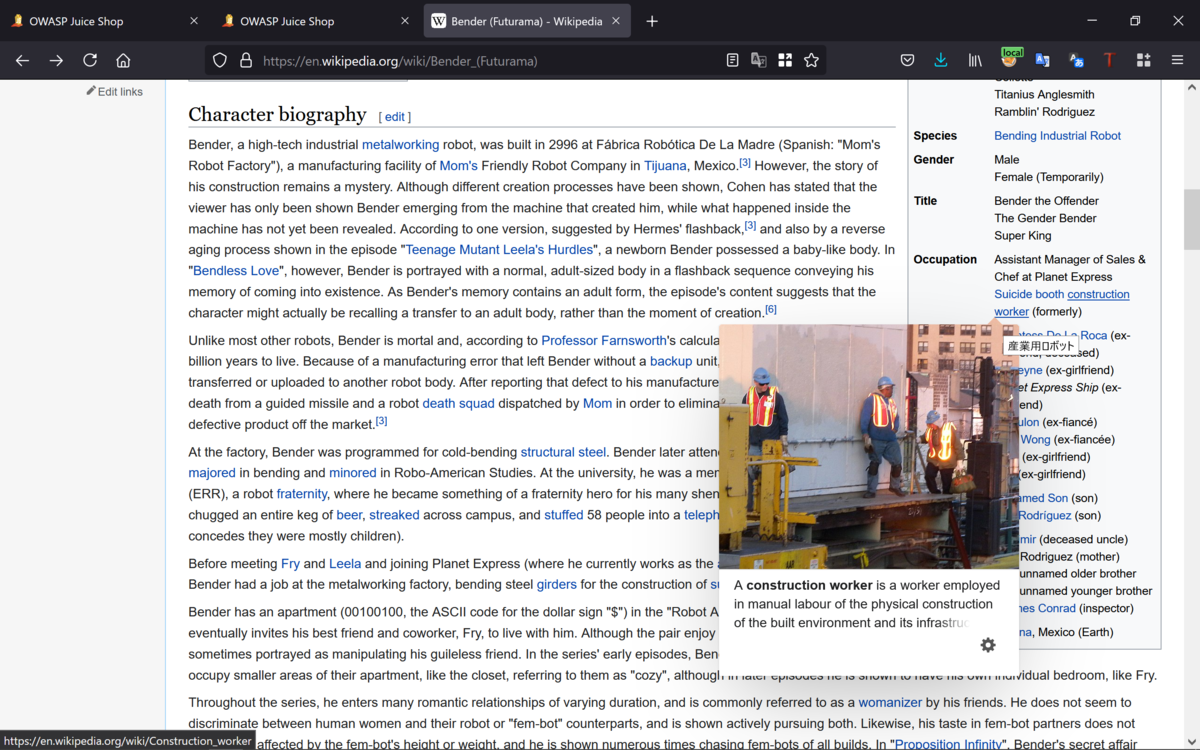
Task: Open the Suicide booth infobox link
Action: click(x=1029, y=294)
